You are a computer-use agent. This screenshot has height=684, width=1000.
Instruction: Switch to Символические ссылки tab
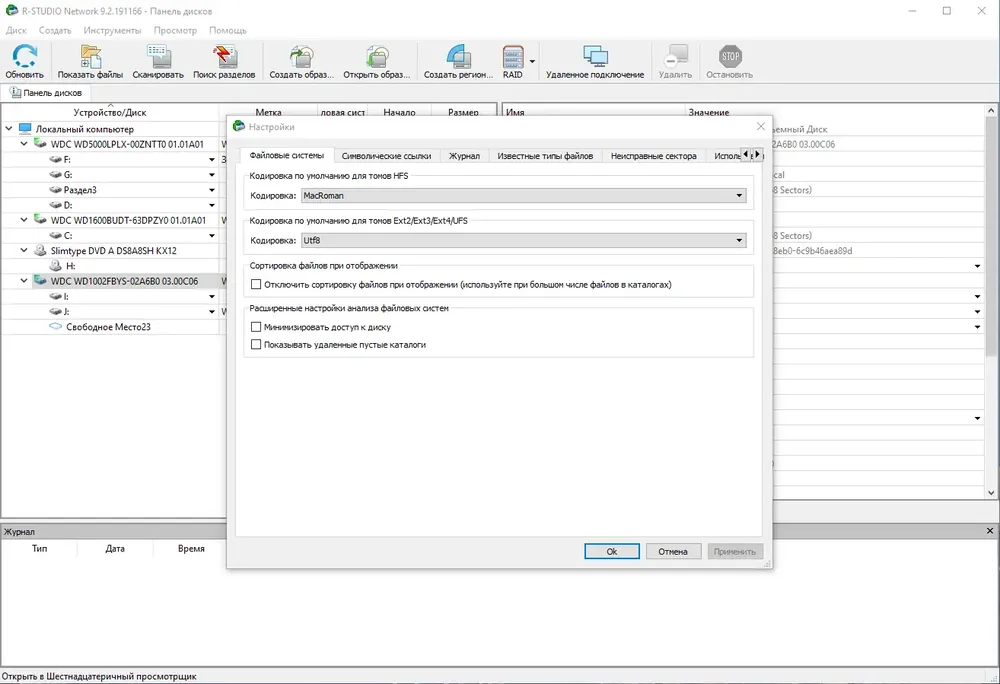386,156
